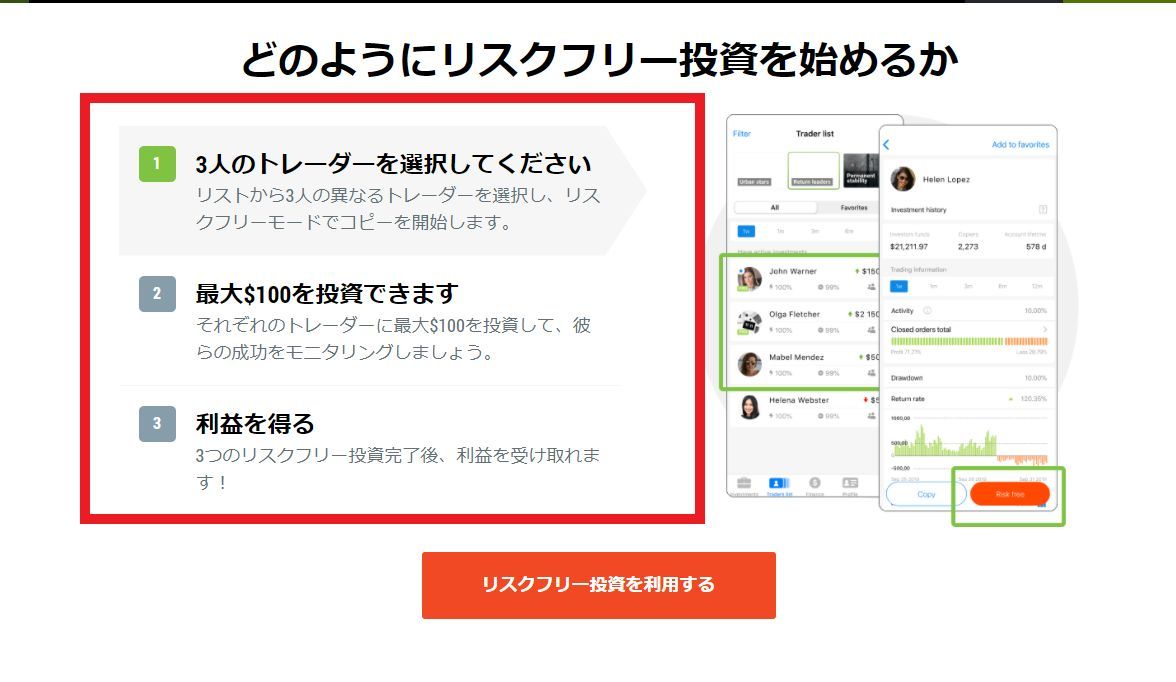The width and height of the screenshot is (1176, 682).
Task: Click Helen Lopez's avatar
Action: coord(903,179)
